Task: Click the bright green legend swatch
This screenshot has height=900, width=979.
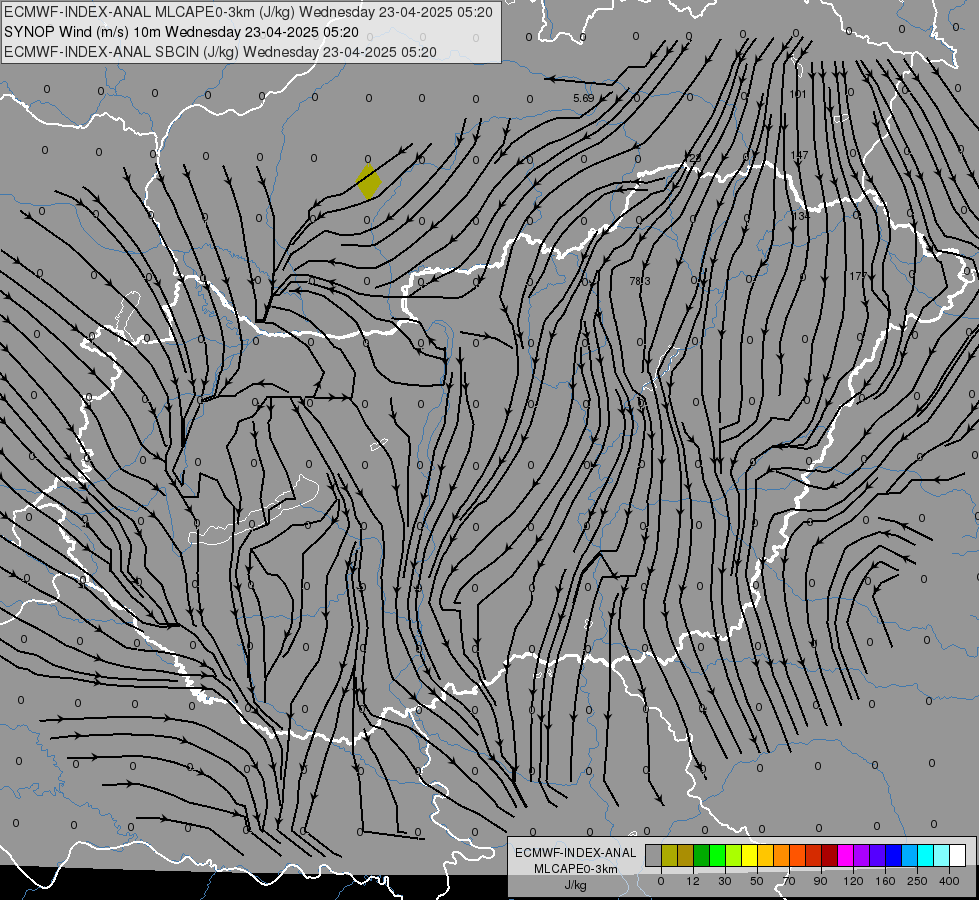Action: pos(717,855)
